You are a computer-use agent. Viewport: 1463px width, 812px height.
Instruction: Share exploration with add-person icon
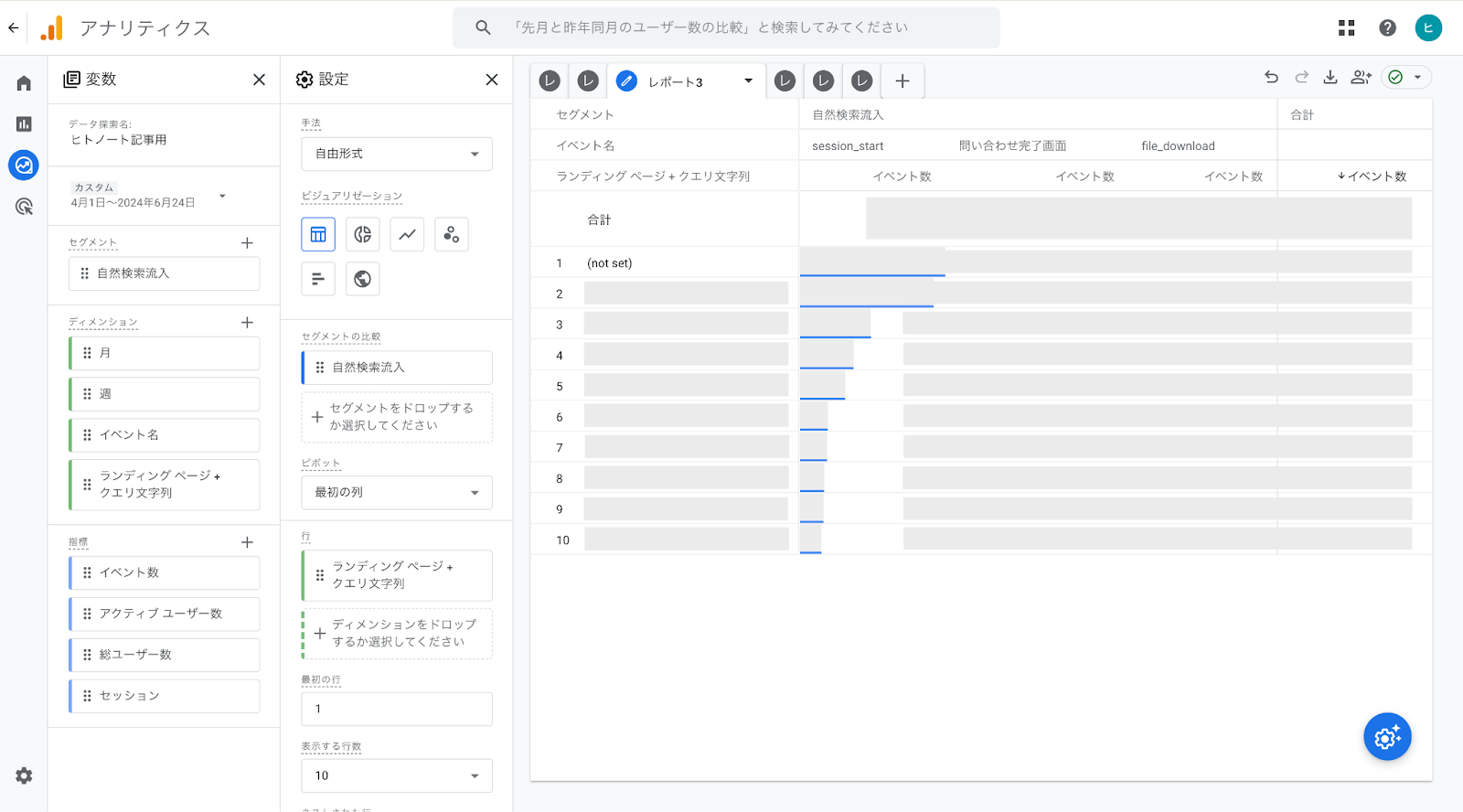1361,77
